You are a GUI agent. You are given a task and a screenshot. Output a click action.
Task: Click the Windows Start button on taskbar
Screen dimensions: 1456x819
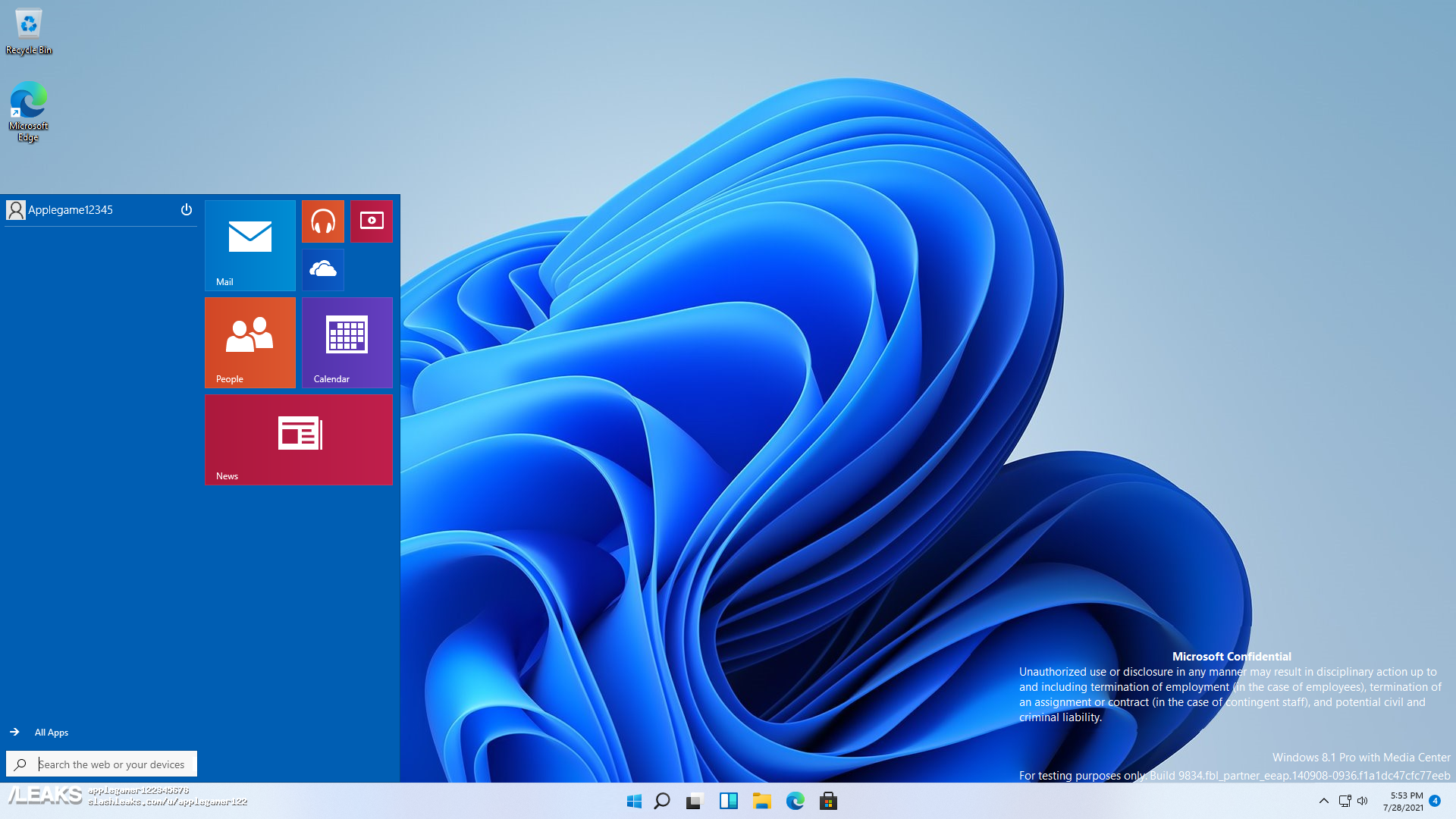(634, 801)
